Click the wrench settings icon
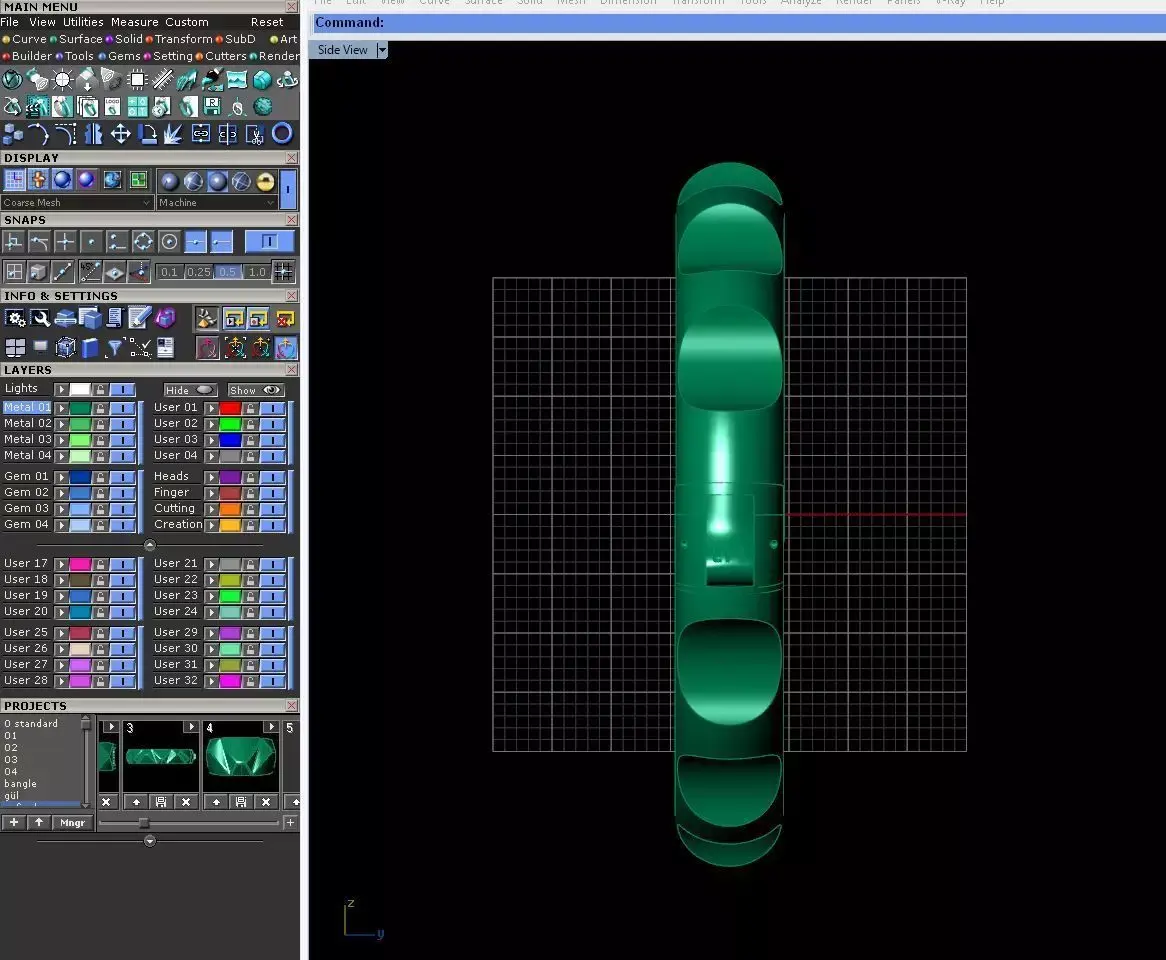 pyautogui.click(x=40, y=319)
